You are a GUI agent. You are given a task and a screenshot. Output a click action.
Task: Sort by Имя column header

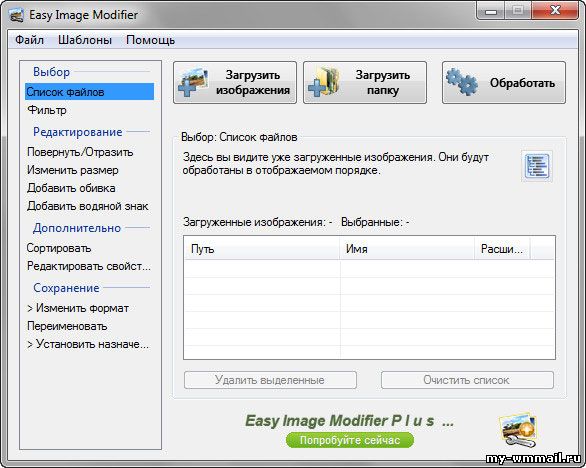coord(407,249)
